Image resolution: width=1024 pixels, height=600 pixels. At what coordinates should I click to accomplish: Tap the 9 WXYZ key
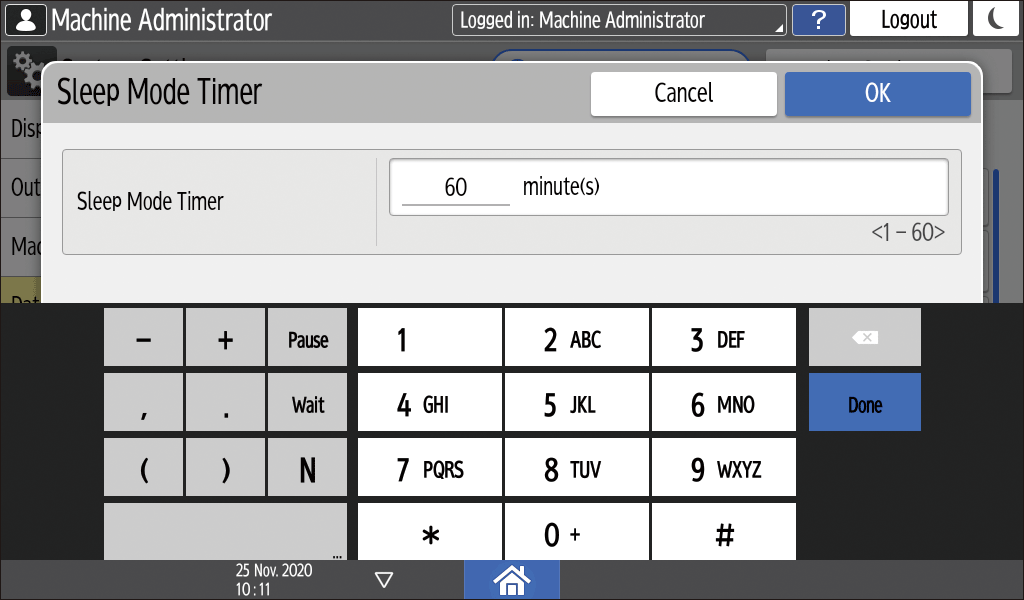click(x=723, y=469)
